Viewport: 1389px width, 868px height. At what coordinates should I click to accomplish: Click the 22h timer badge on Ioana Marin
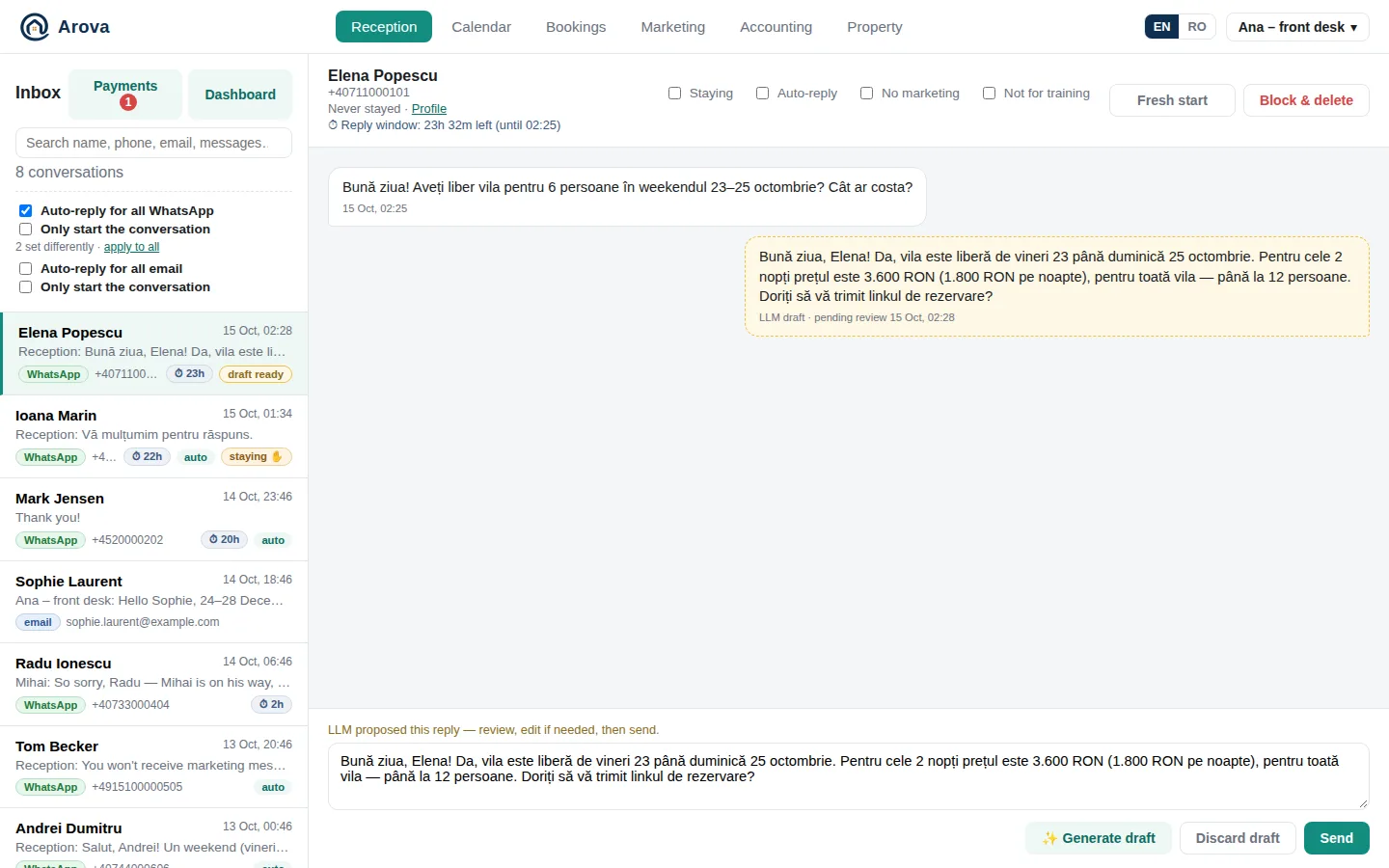pyautogui.click(x=148, y=456)
